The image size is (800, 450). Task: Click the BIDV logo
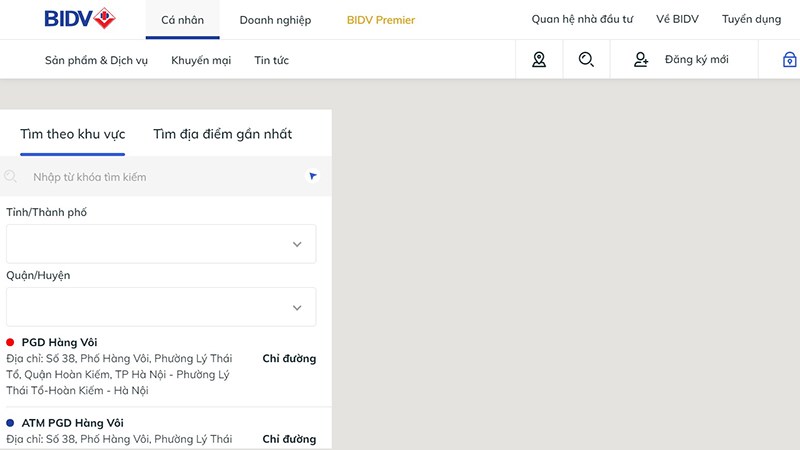pyautogui.click(x=80, y=19)
